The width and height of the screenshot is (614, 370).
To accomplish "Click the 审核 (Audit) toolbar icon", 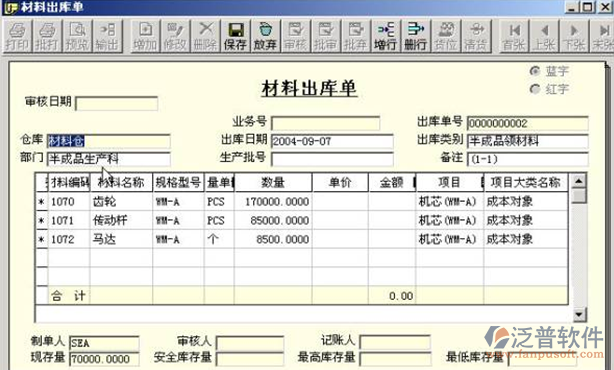I will point(295,36).
